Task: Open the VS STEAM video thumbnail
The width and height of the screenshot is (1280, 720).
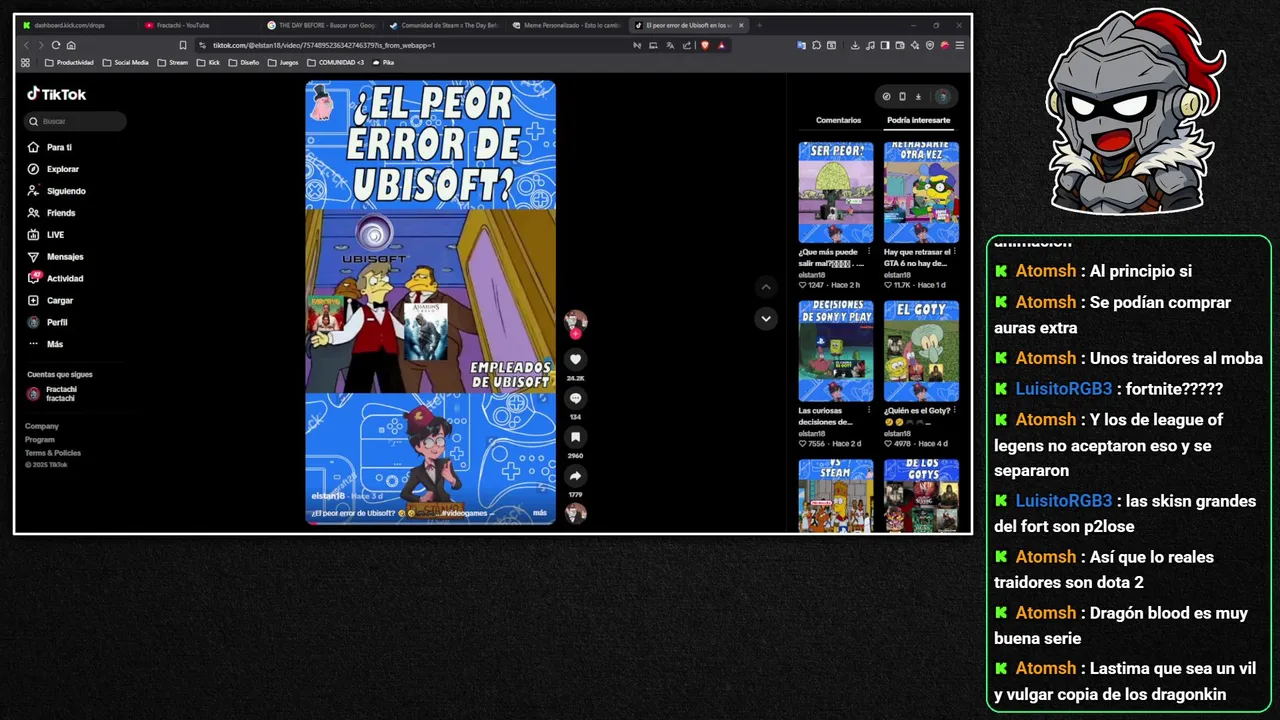Action: click(x=836, y=496)
